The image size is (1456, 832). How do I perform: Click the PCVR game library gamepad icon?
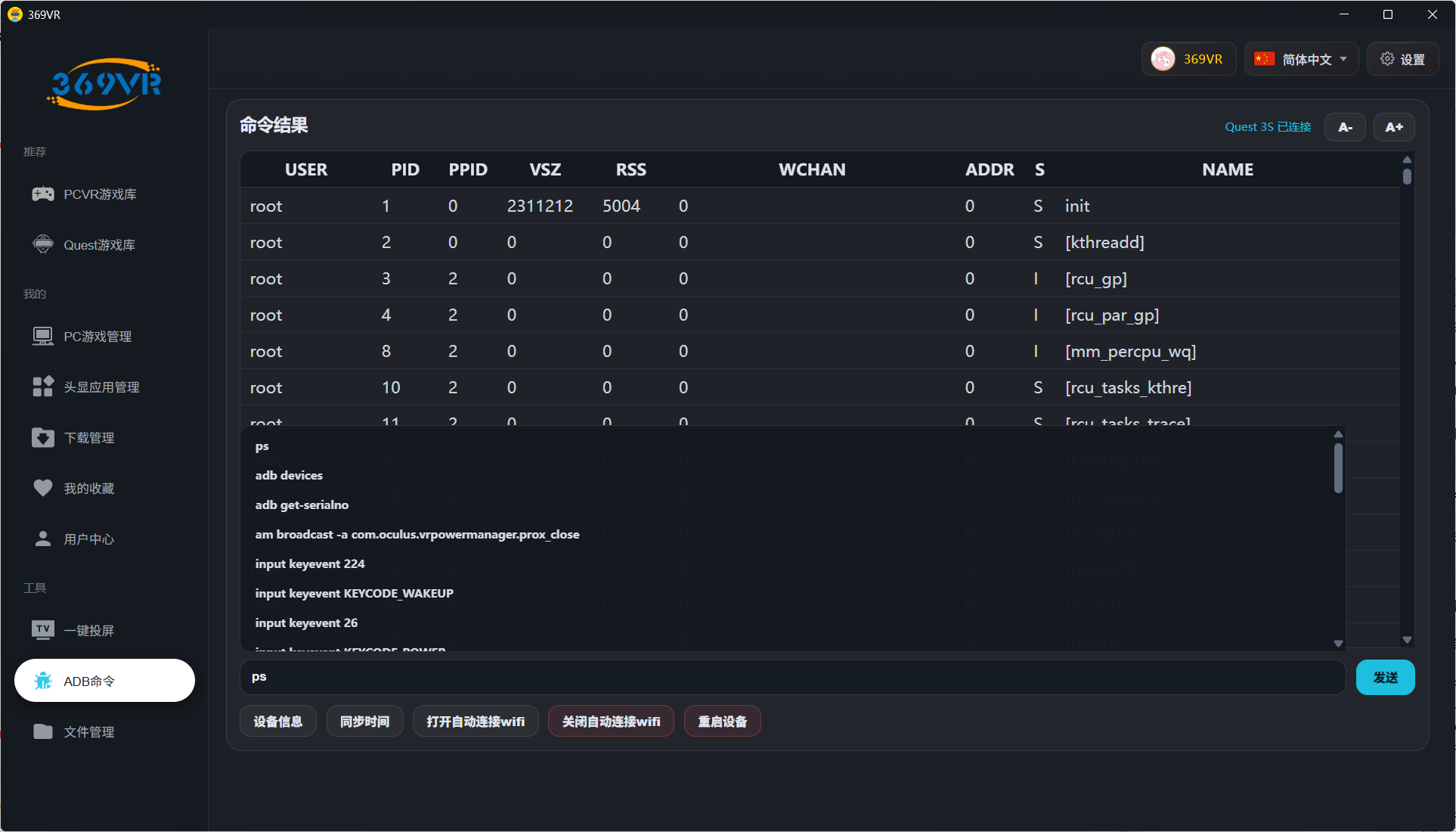pos(43,194)
